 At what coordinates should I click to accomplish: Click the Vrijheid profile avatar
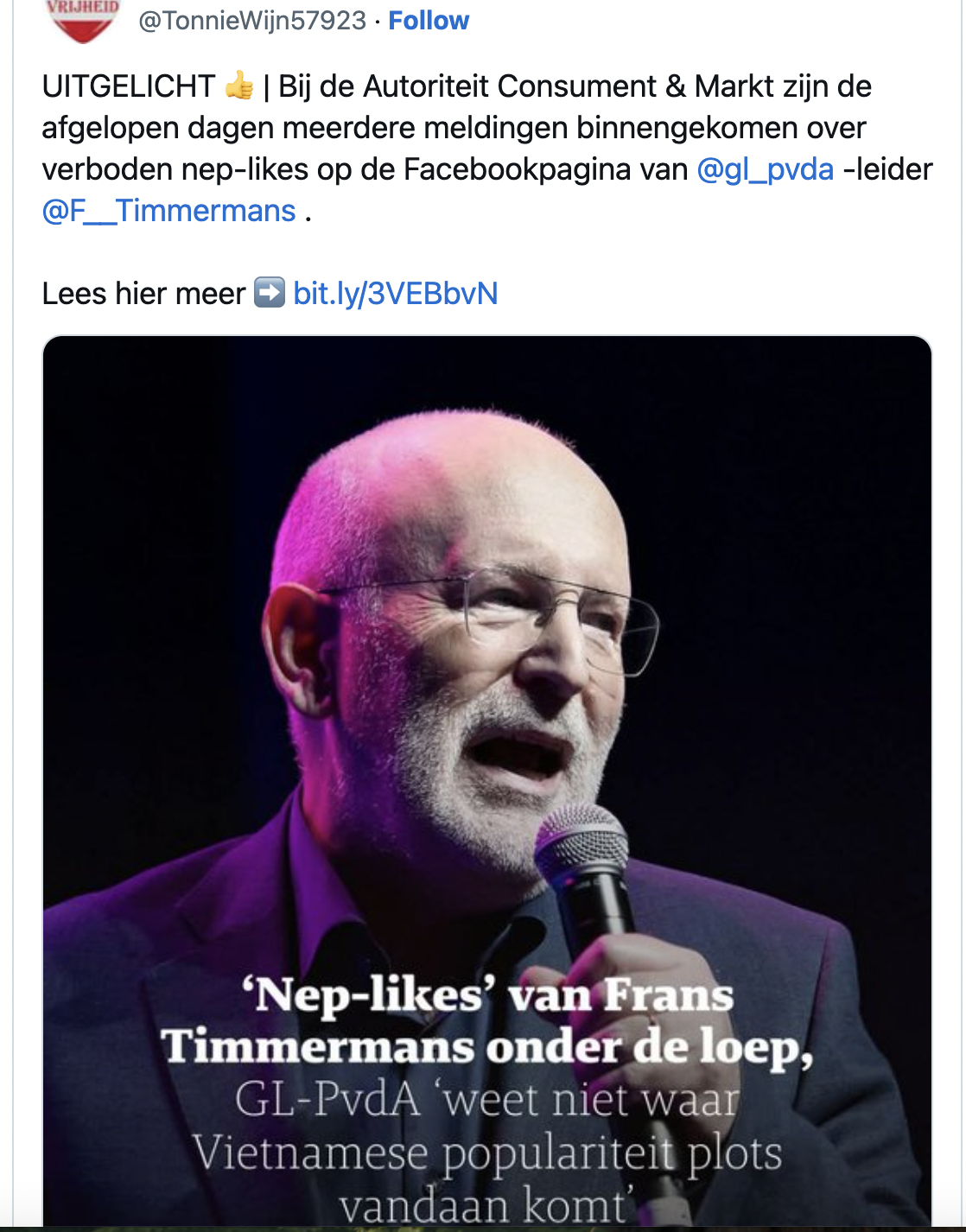coord(82,19)
